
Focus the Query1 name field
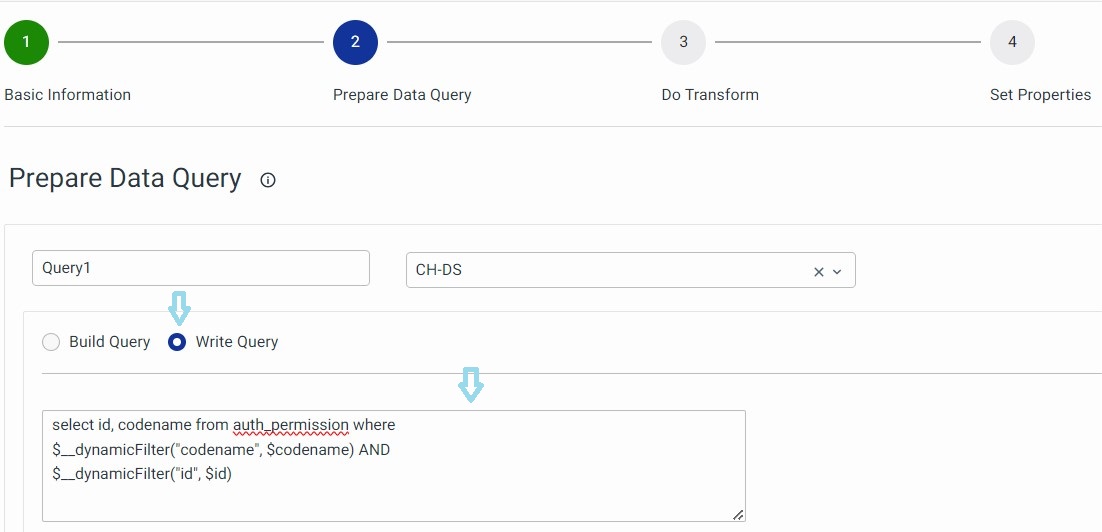pos(201,268)
